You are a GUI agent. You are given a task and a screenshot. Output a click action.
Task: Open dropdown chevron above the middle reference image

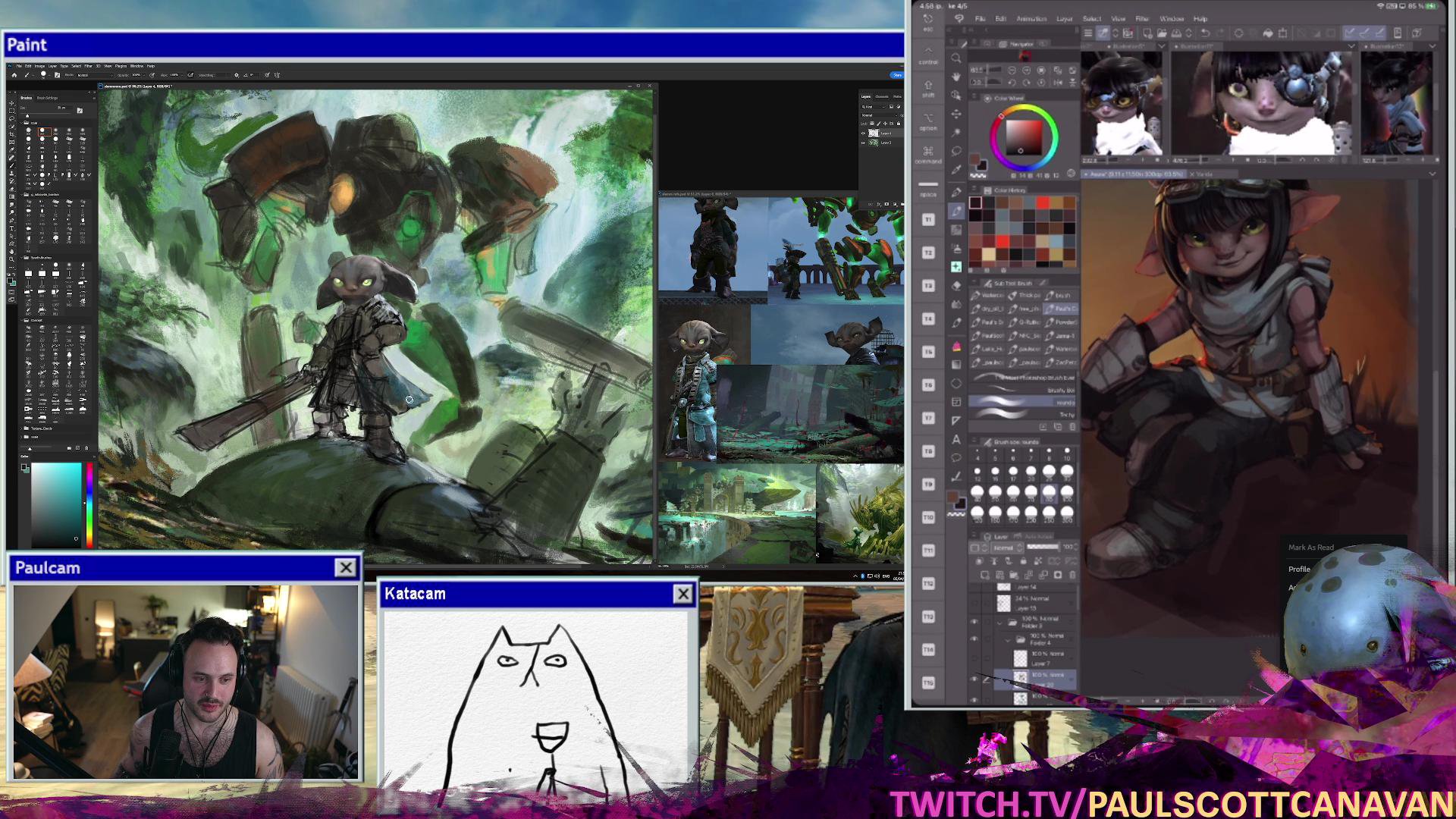pos(1351,46)
